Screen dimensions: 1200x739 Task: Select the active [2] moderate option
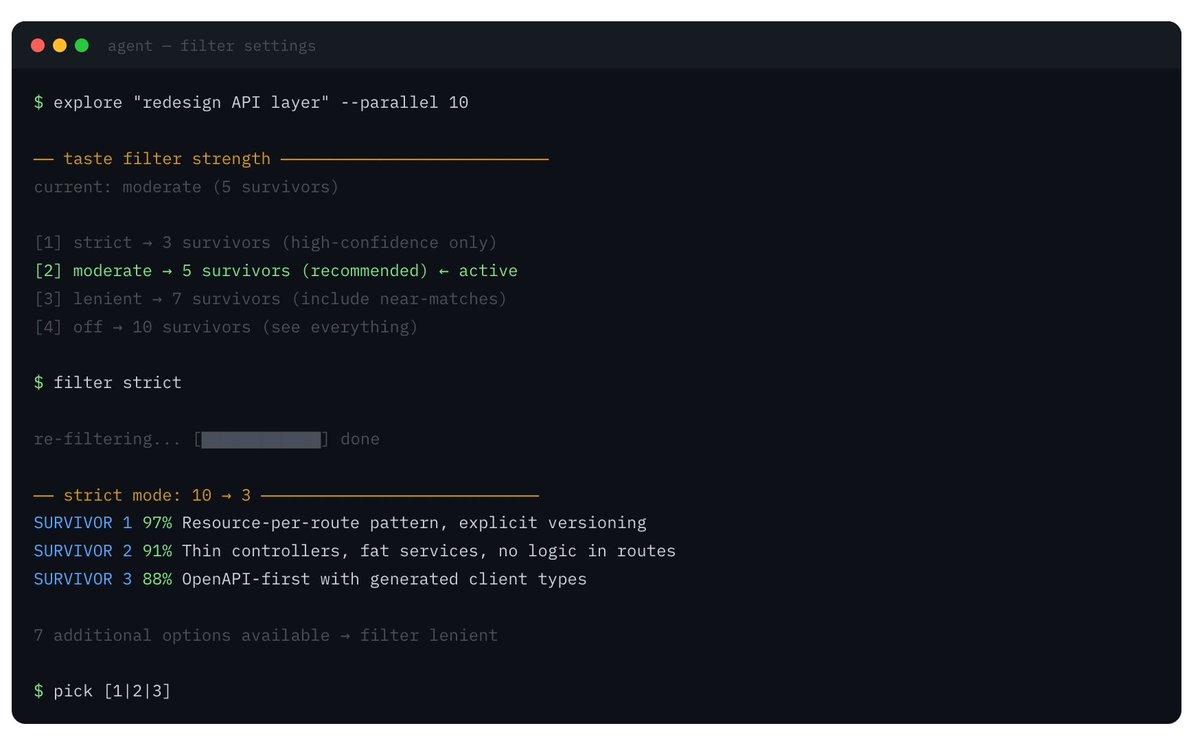(275, 271)
